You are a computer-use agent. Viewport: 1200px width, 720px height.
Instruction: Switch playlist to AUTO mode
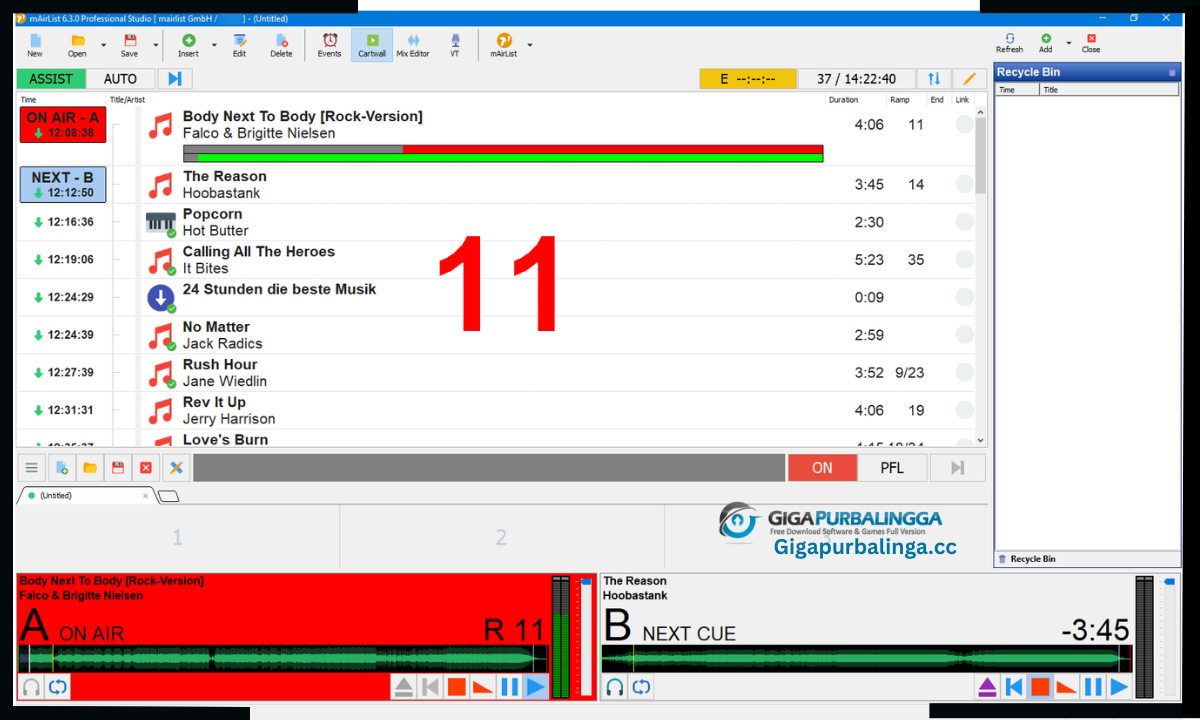[x=120, y=79]
